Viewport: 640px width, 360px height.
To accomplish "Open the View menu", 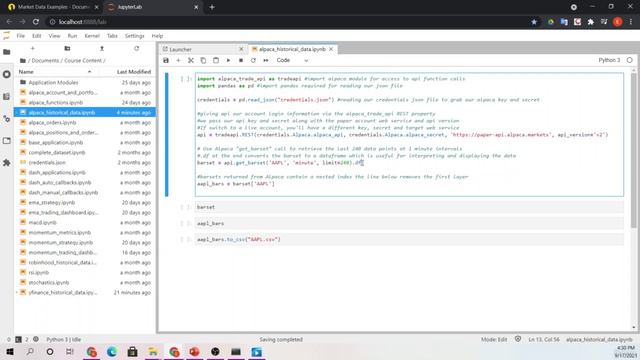I will coord(54,36).
